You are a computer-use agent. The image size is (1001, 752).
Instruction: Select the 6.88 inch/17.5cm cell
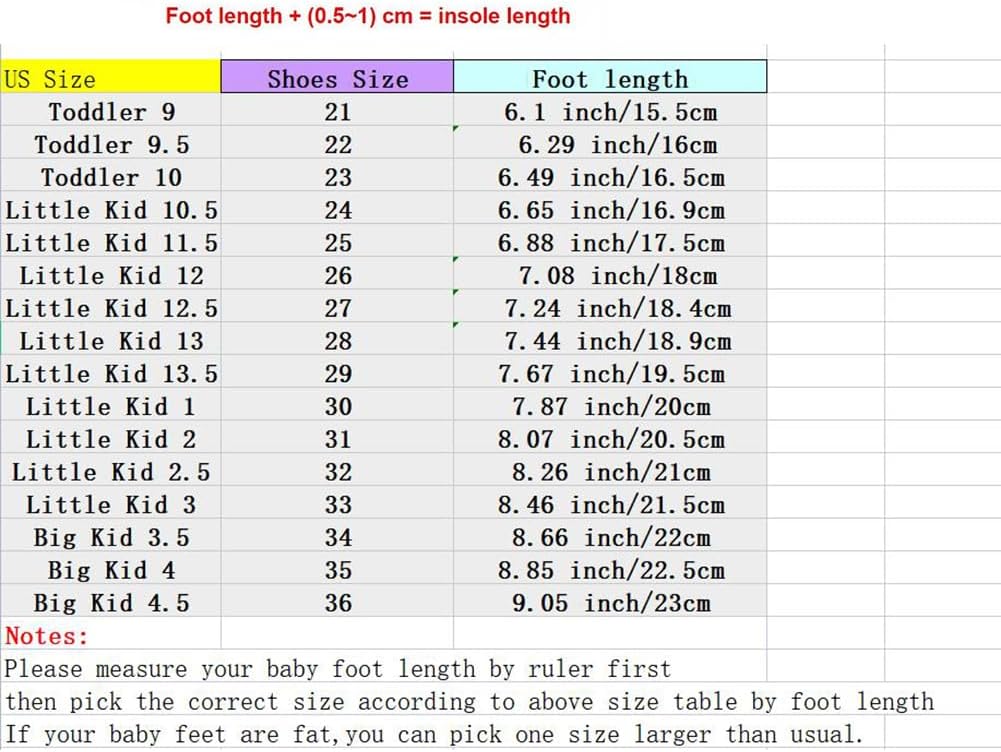pos(610,243)
